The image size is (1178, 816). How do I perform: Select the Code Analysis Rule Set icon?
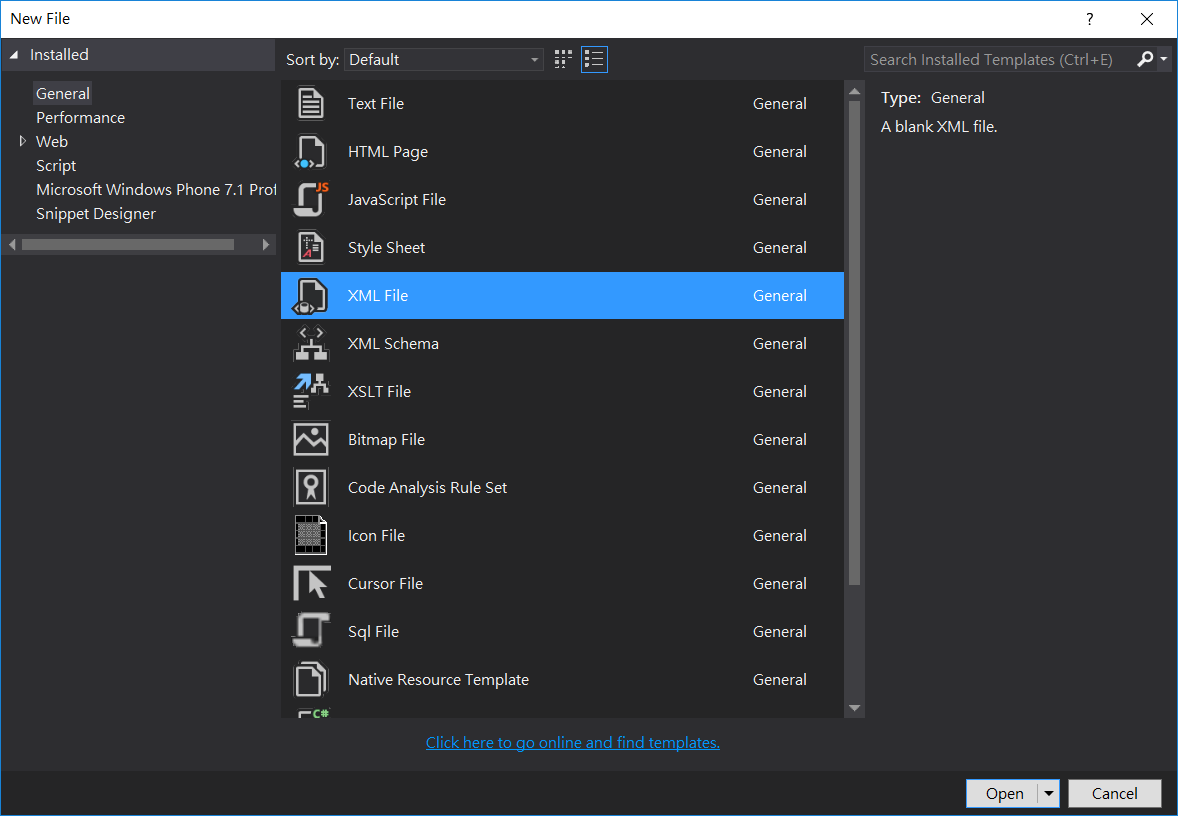310,488
